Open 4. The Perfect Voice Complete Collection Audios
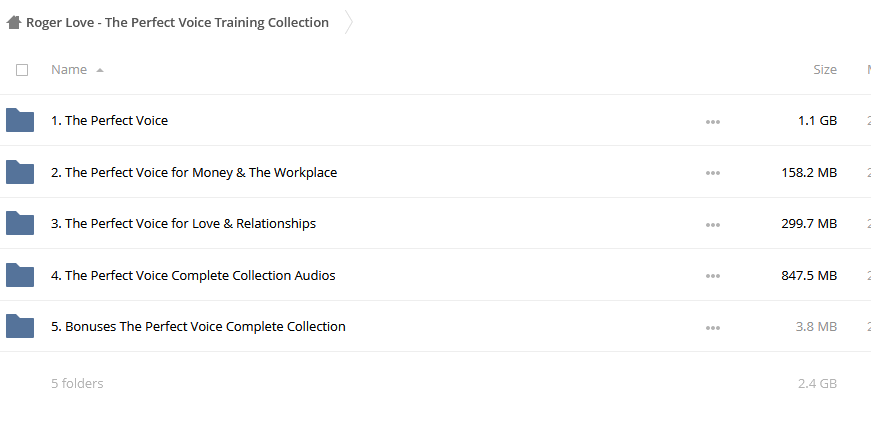This screenshot has height=434, width=871. [x=193, y=275]
